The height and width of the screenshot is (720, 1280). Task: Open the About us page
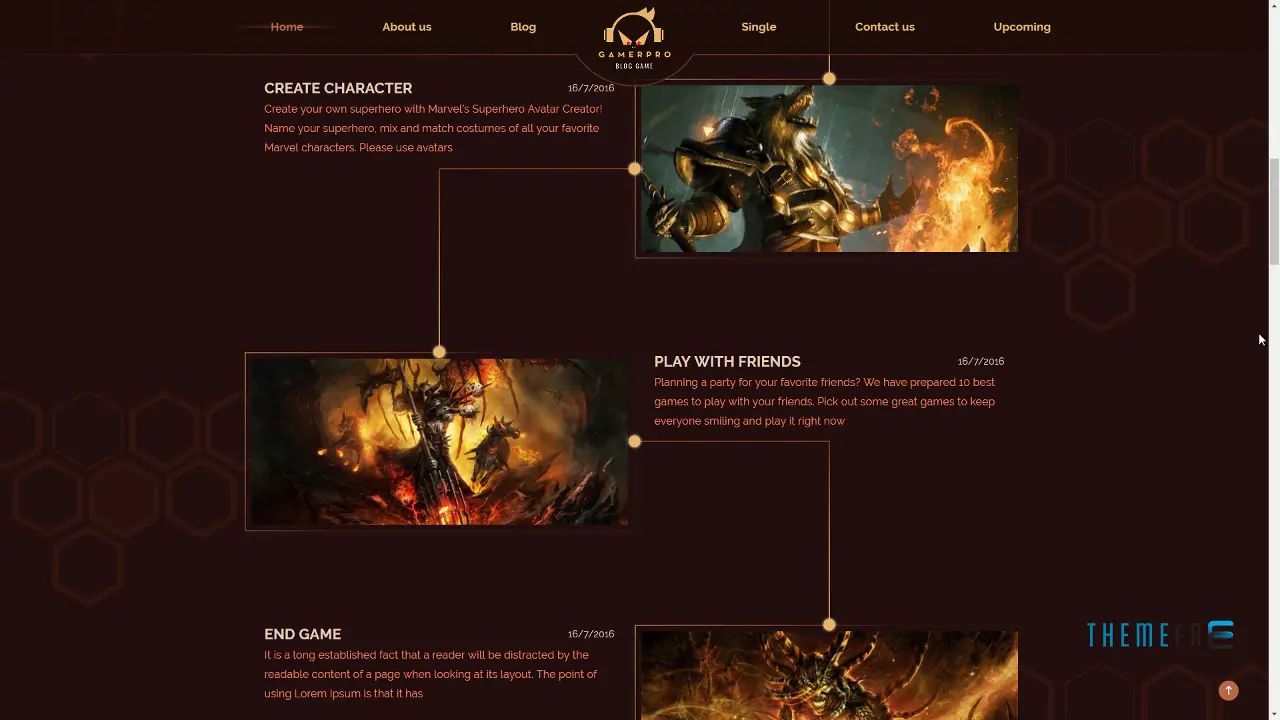[x=407, y=27]
